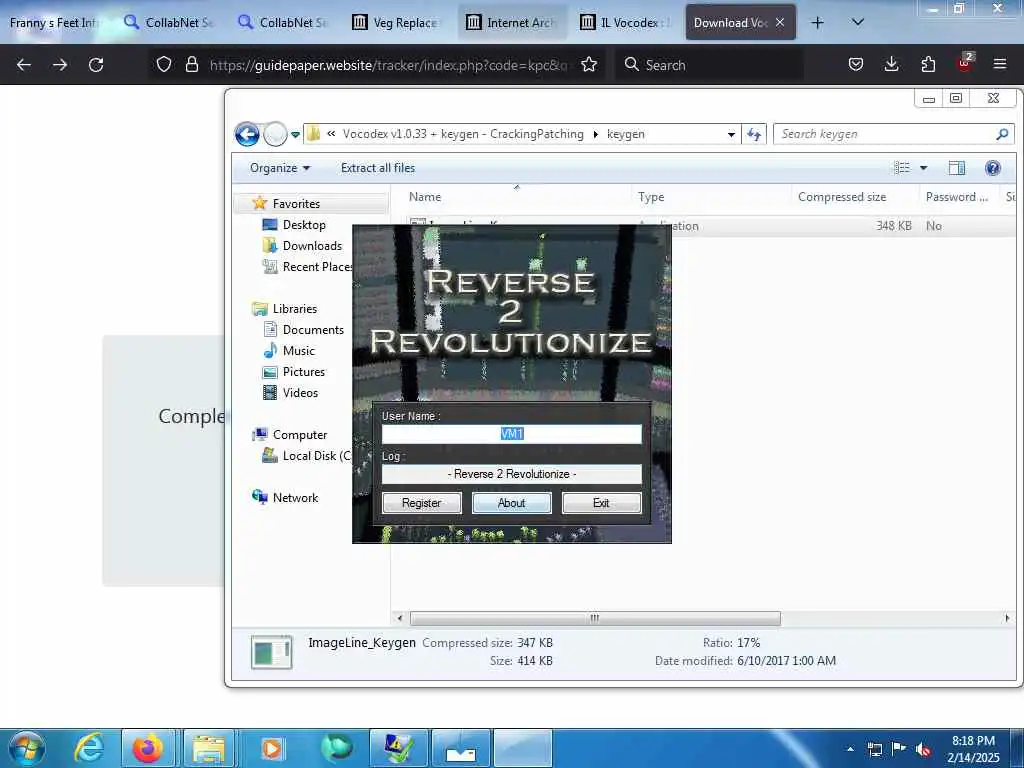Open Desktop in navigation pane
Image resolution: width=1024 pixels, height=768 pixels.
(304, 225)
